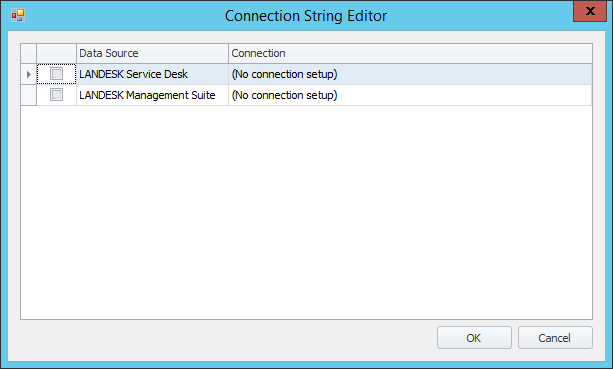Open the Service Desk connection cell
Screen dimensions: 613x369
click(410, 74)
